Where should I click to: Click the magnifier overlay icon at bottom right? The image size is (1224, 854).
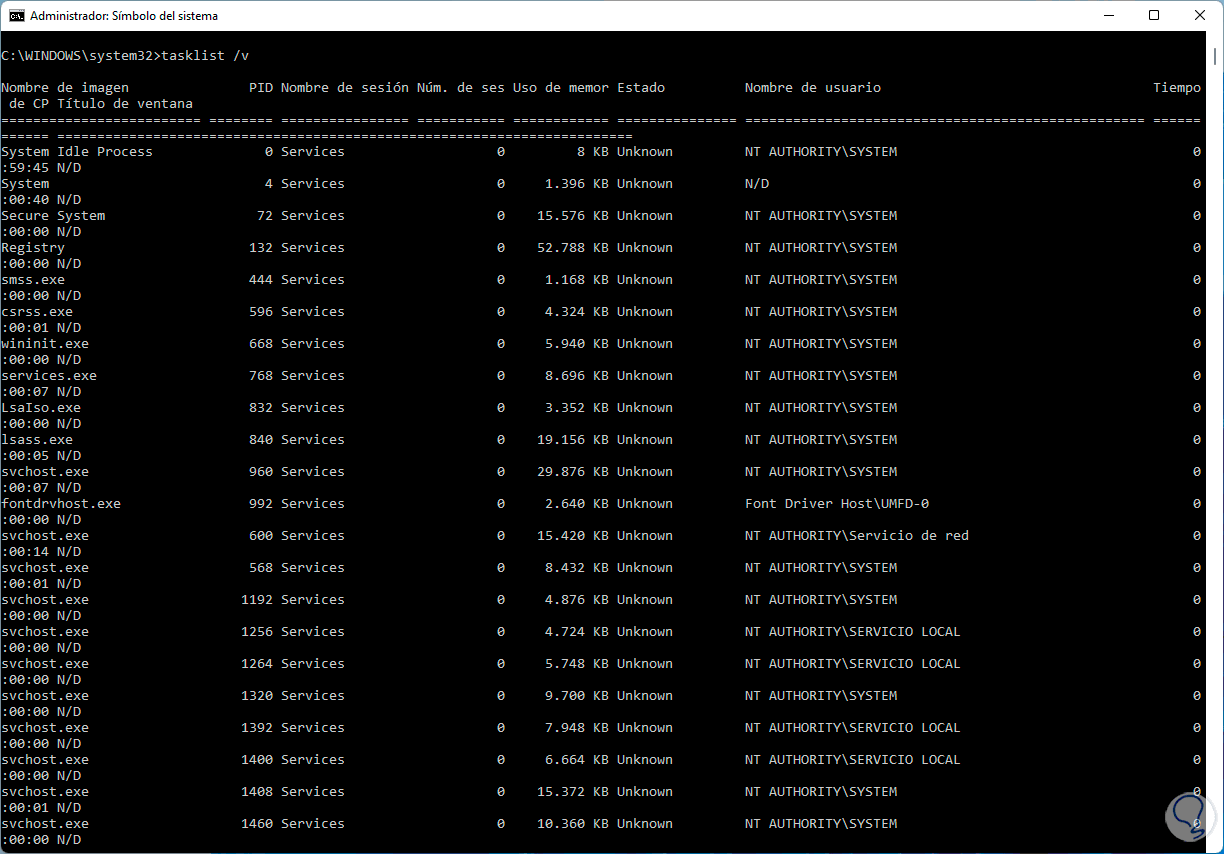pyautogui.click(x=1188, y=817)
